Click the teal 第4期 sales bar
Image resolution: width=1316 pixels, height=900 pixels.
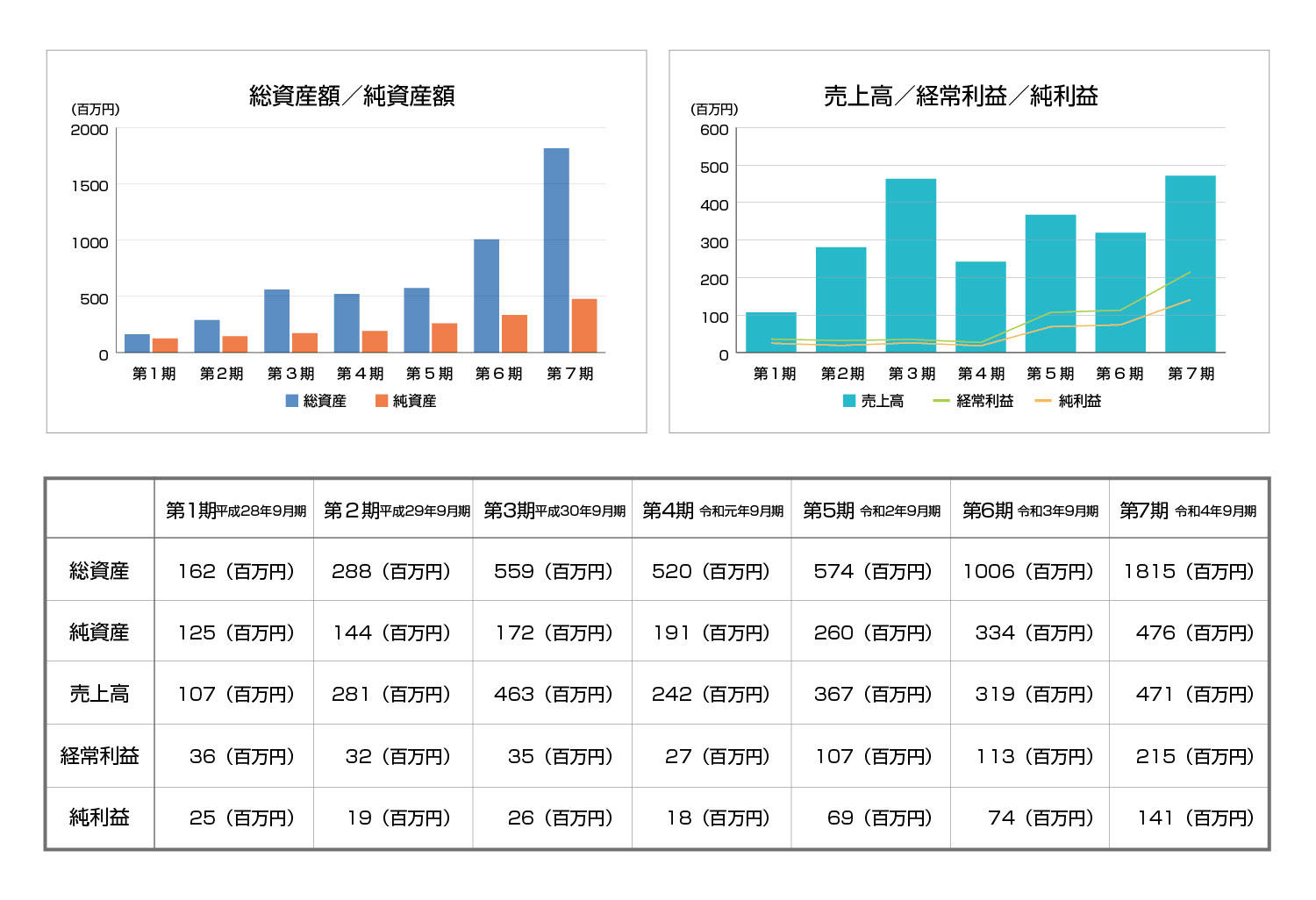(x=981, y=307)
